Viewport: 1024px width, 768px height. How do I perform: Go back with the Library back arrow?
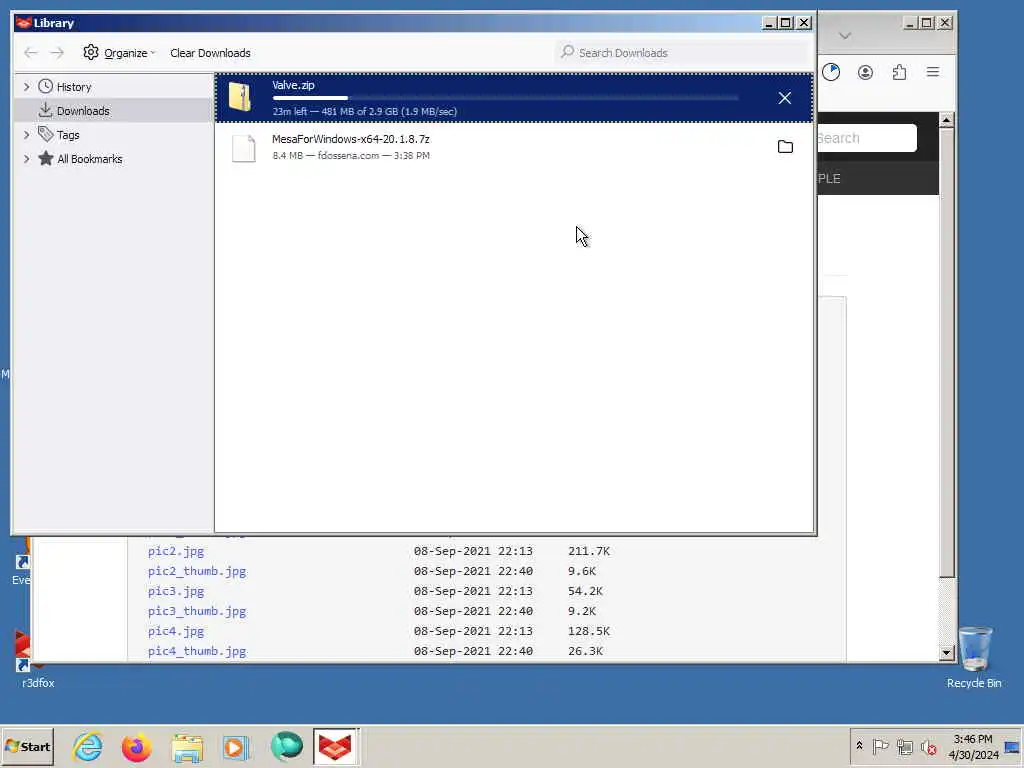point(31,52)
